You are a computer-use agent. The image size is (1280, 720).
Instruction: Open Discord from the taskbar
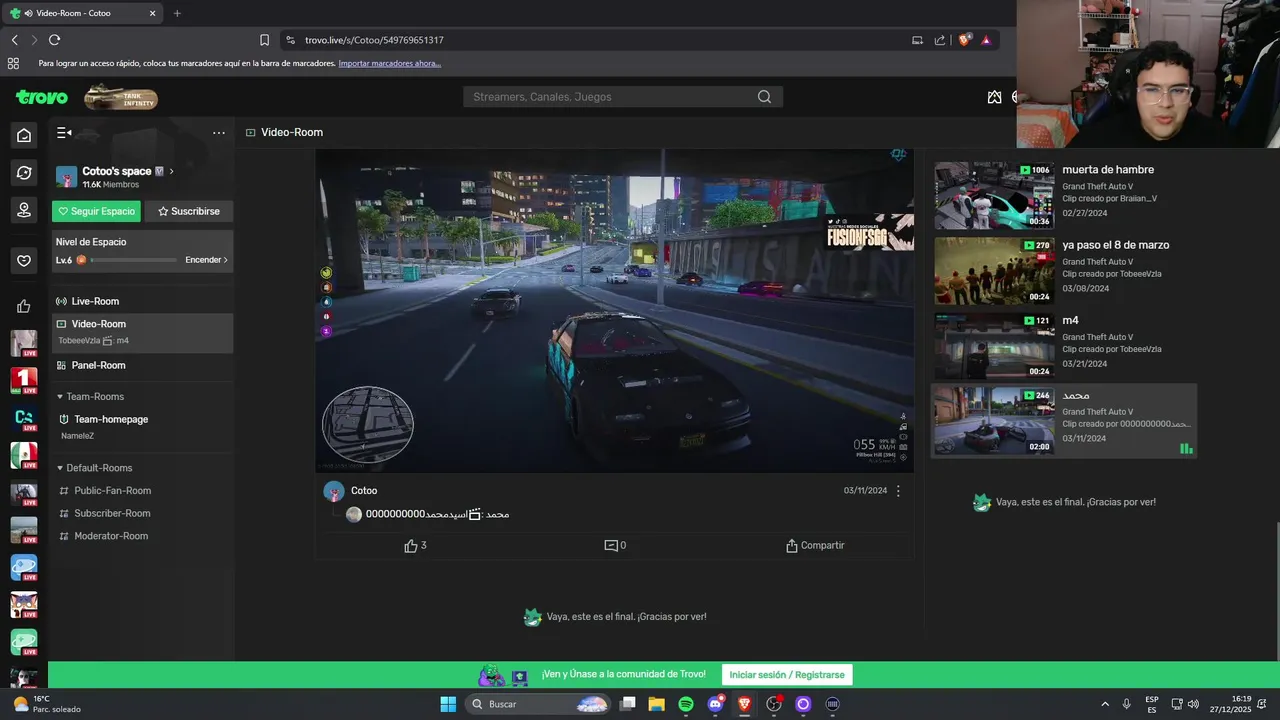715,704
